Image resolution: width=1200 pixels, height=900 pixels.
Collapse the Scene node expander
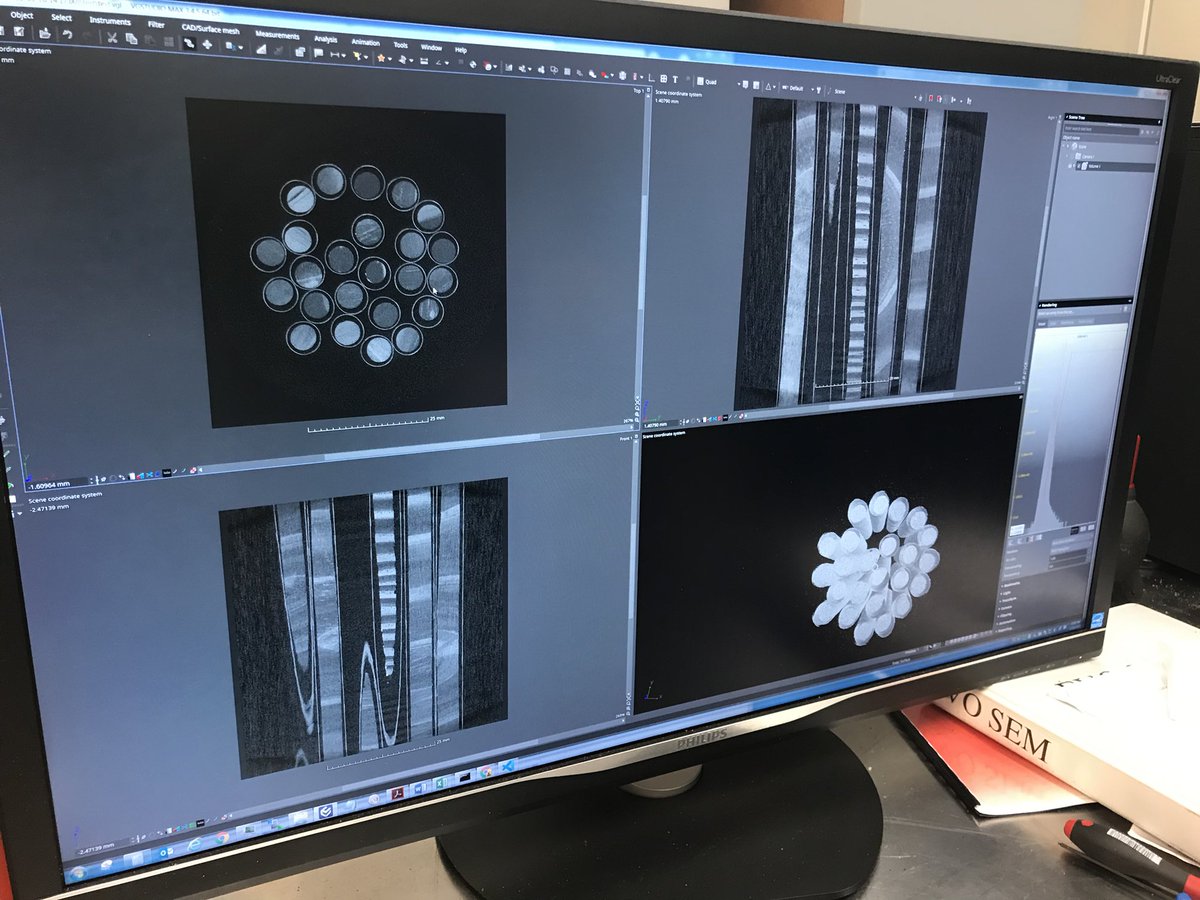pyautogui.click(x=1067, y=146)
